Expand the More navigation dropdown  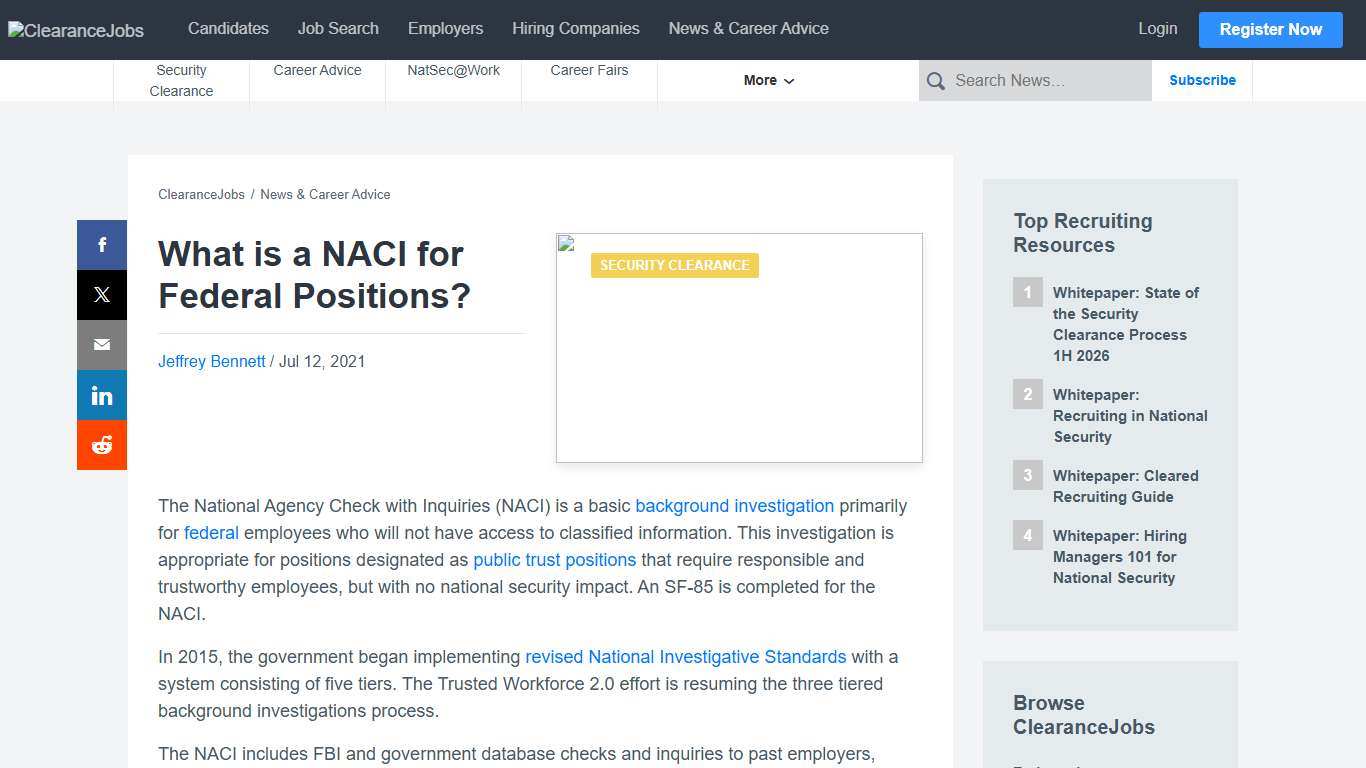(767, 80)
